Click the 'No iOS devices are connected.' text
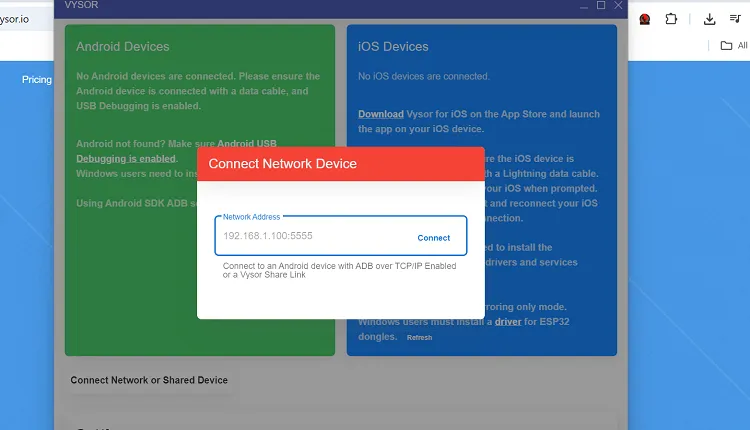Image resolution: width=750 pixels, height=430 pixels. [x=424, y=77]
